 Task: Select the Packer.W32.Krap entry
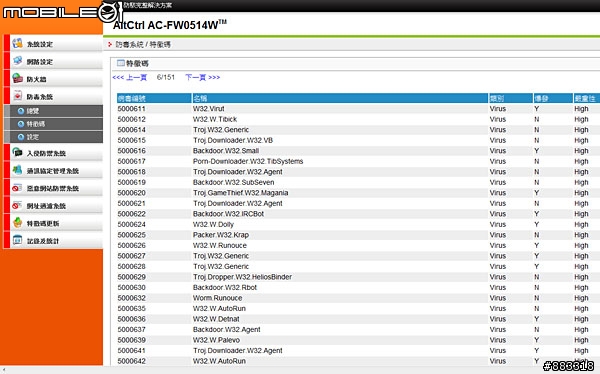(x=221, y=235)
